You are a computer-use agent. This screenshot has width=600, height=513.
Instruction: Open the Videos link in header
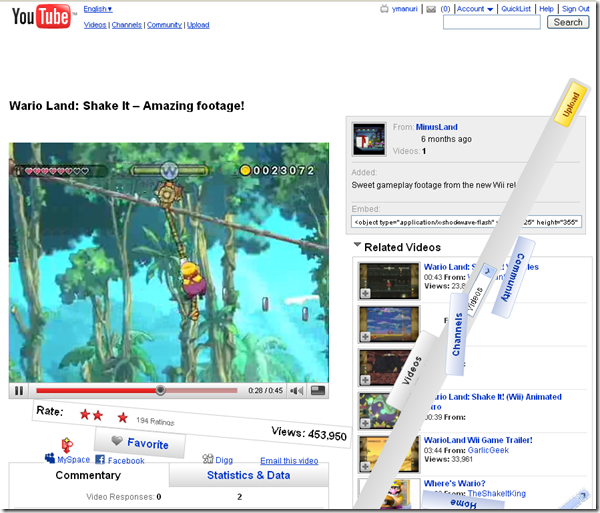(95, 25)
